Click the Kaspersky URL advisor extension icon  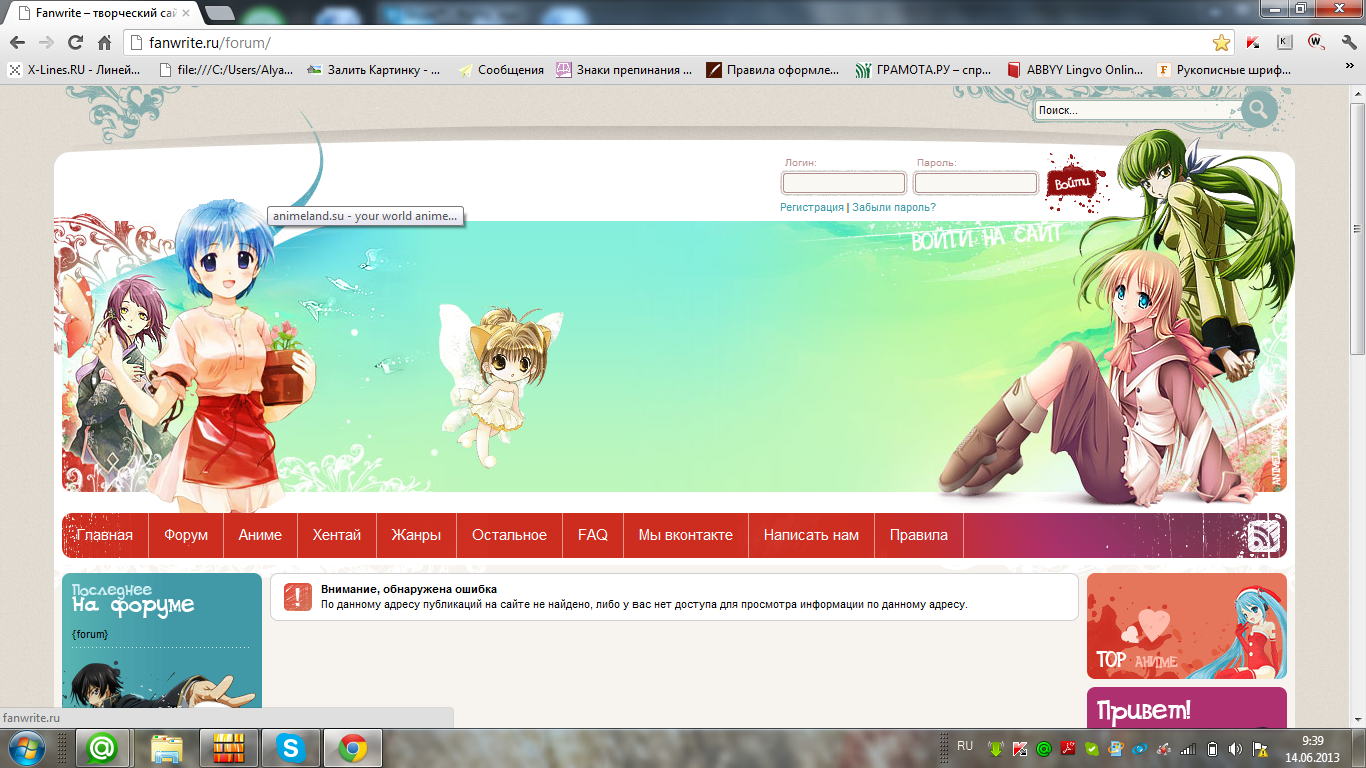click(1254, 43)
